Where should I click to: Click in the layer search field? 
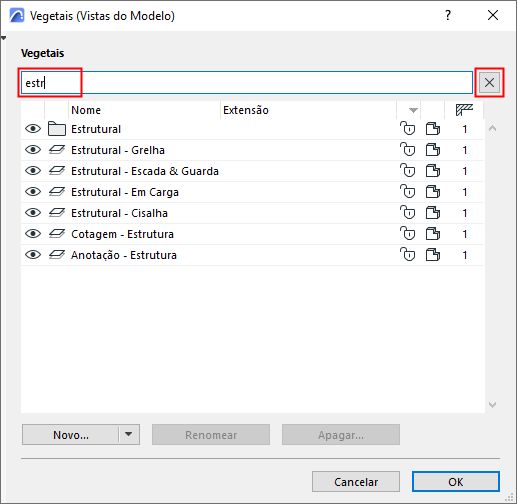coord(247,82)
